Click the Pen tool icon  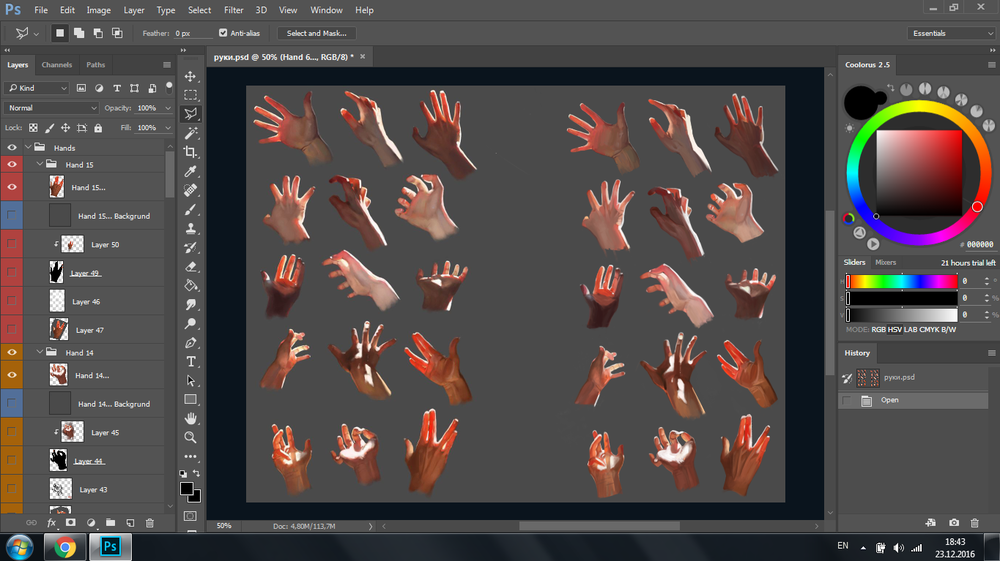[x=191, y=342]
